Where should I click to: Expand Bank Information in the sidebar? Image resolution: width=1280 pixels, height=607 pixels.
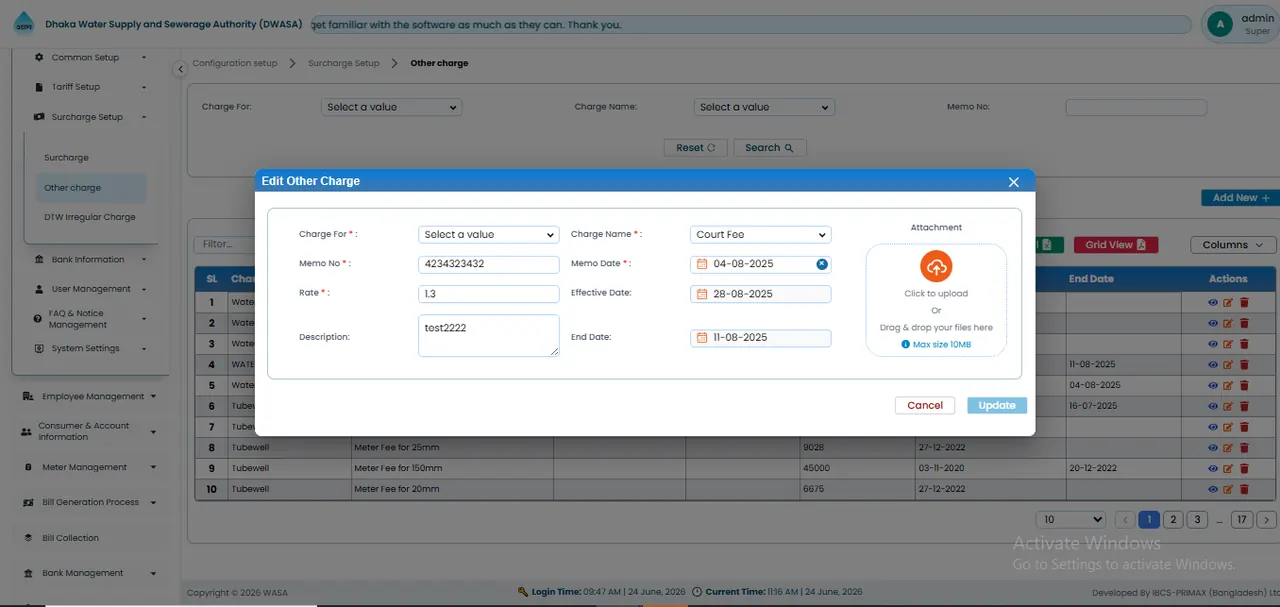tap(90, 260)
